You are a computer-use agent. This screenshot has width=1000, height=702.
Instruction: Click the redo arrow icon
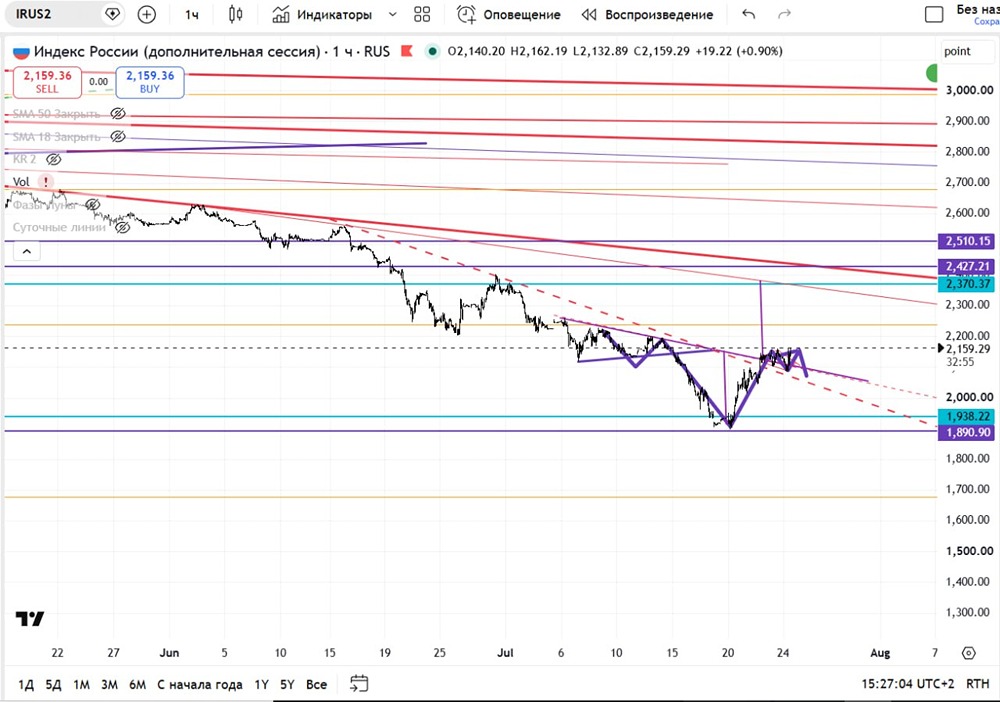(x=784, y=14)
